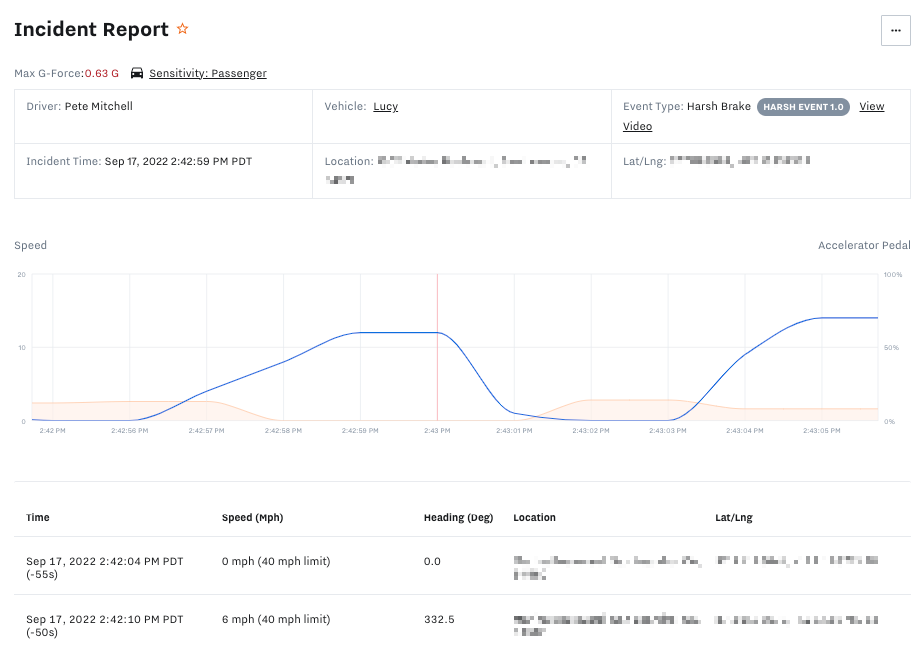Click the red Max G-Force 0.63 G value
Viewport: 918px width, 646px height.
pyautogui.click(x=101, y=73)
